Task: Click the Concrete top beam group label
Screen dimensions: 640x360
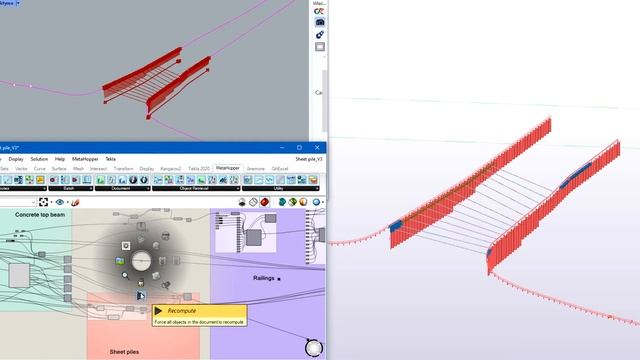Action: 40,214
